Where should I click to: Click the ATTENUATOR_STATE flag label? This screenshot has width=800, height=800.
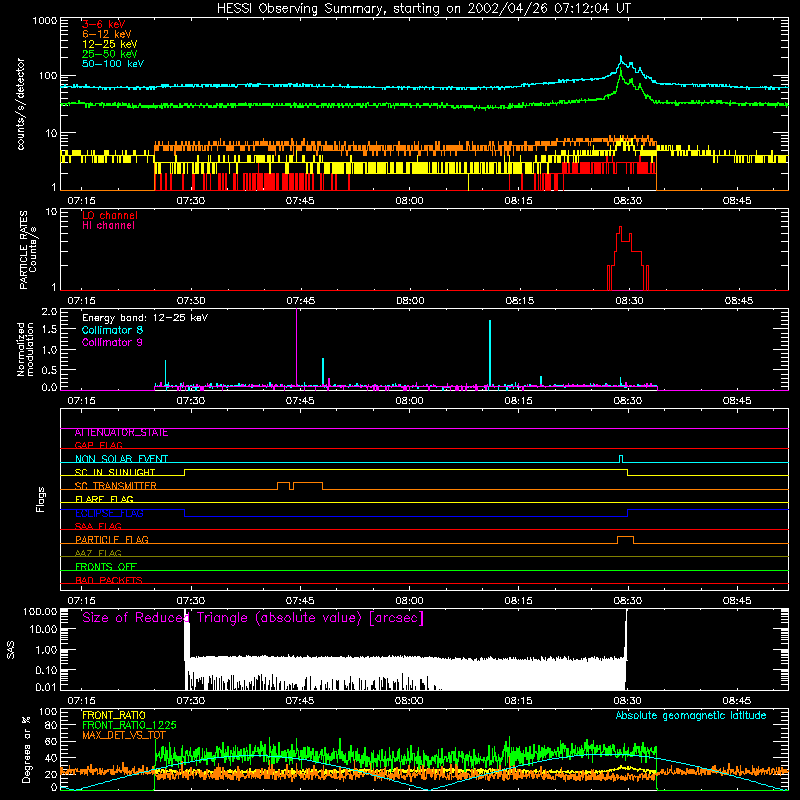[x=121, y=433]
